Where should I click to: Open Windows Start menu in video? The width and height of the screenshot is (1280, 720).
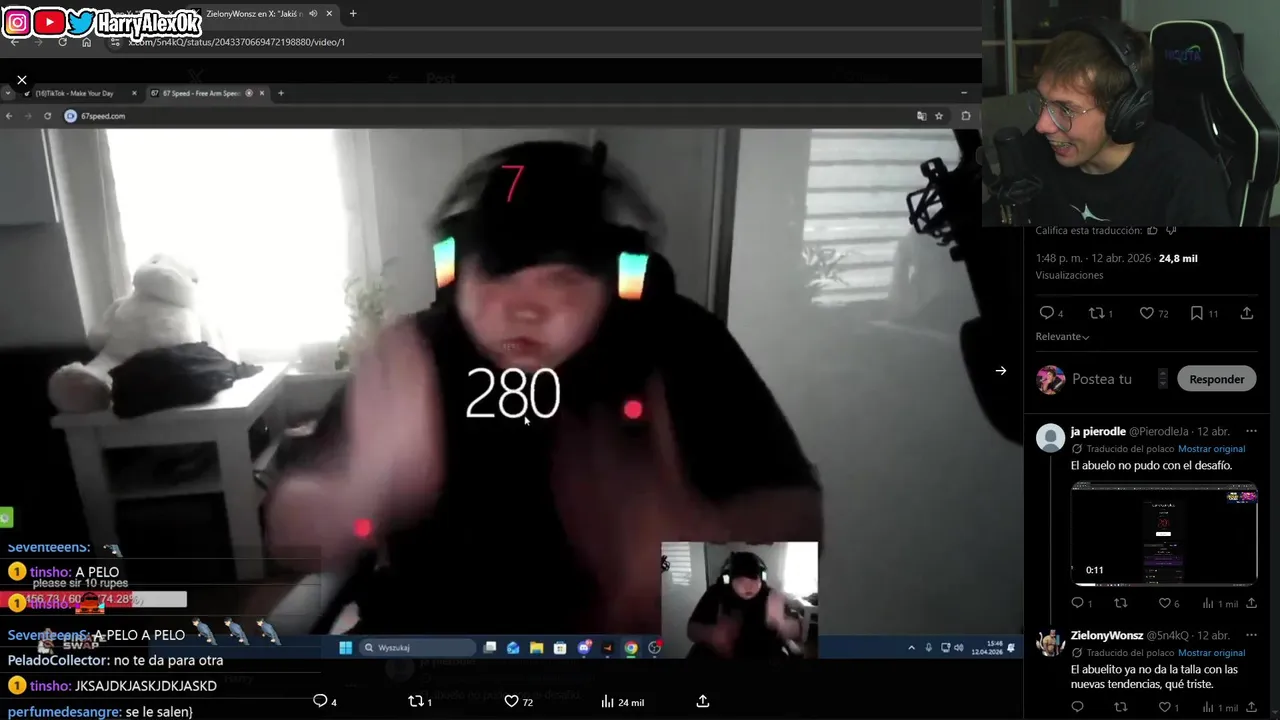[345, 647]
